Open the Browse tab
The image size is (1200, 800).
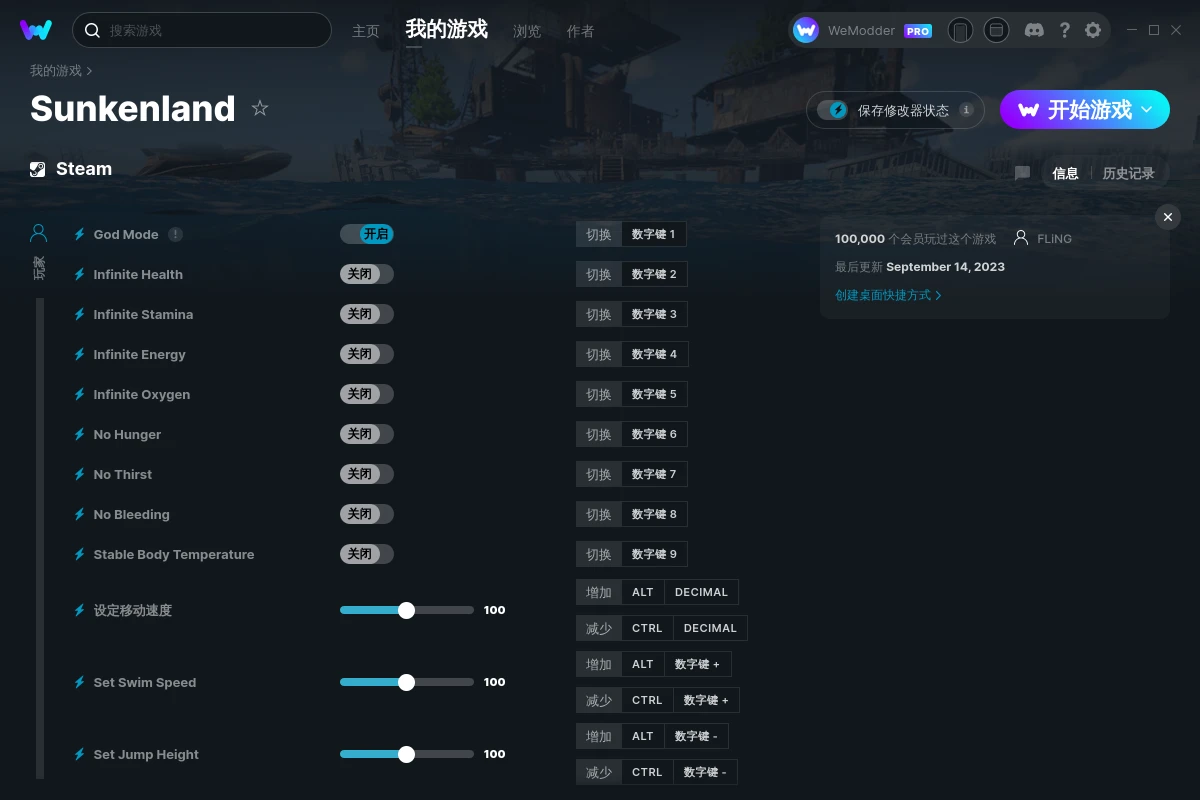pyautogui.click(x=527, y=31)
